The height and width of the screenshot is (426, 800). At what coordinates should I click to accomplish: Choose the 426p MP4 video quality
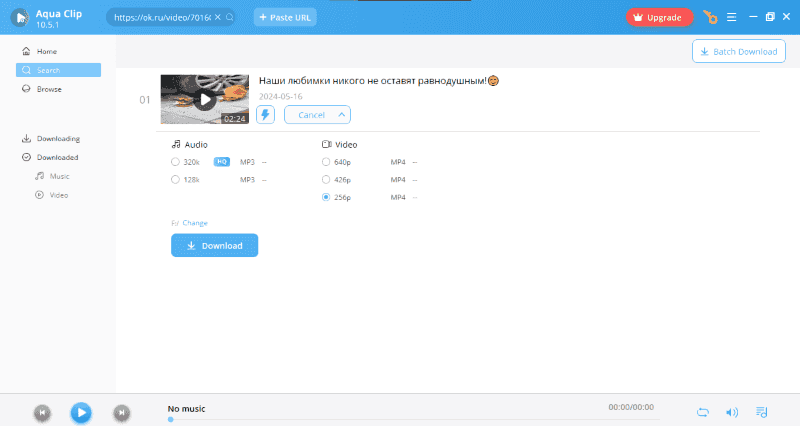(x=326, y=179)
